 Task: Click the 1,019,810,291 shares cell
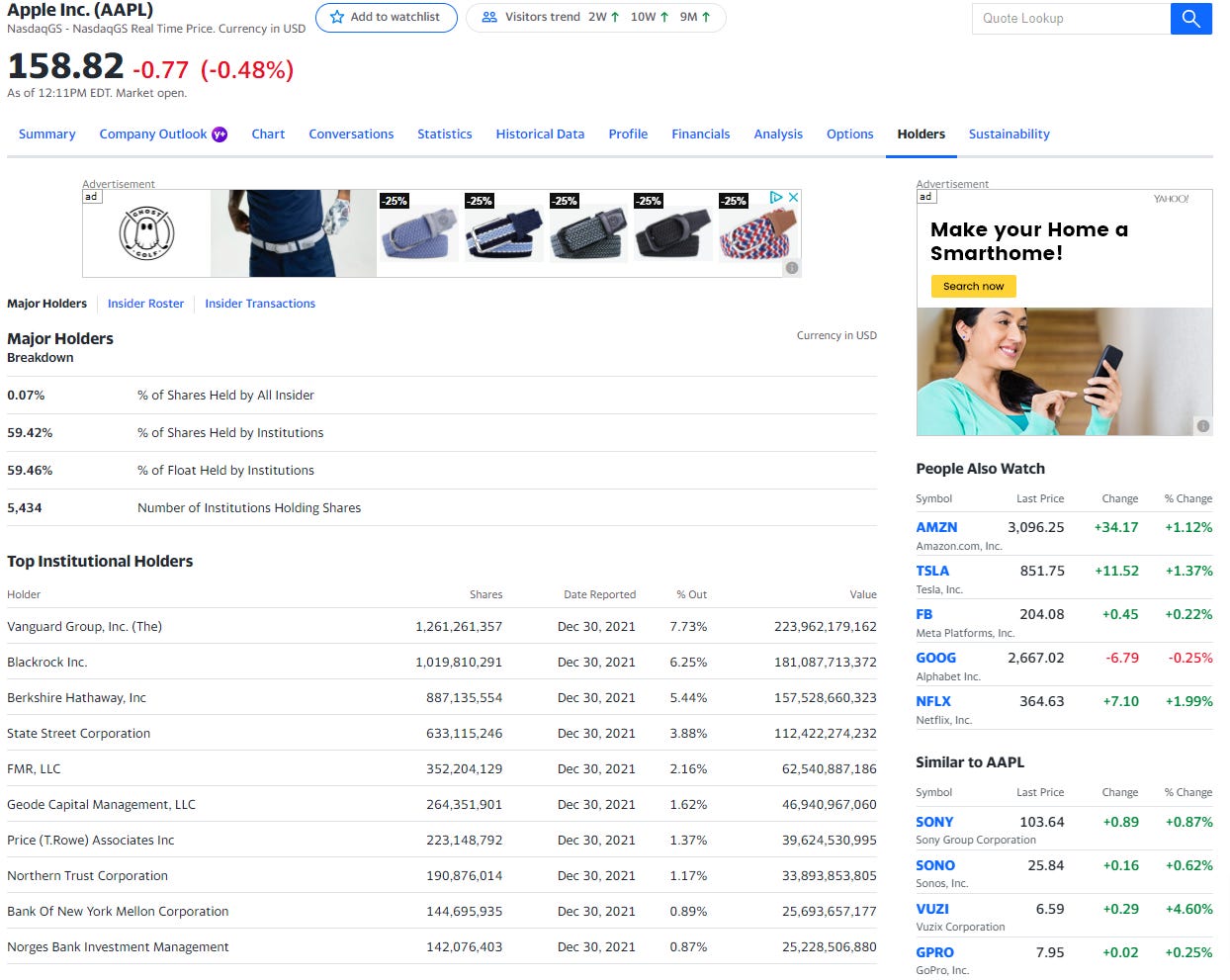tap(459, 663)
